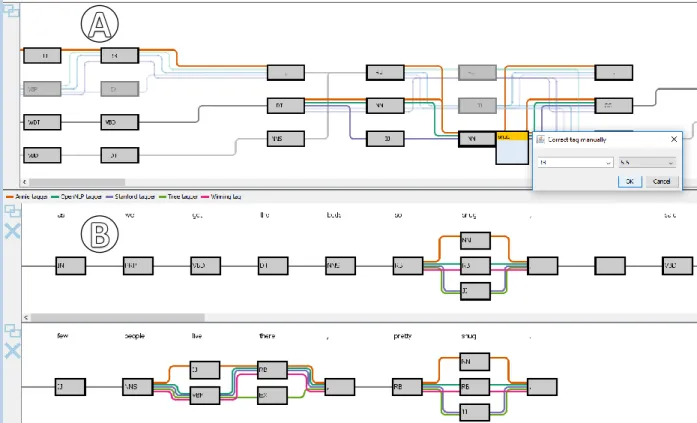Click the Tree tagger legend entry

[x=178, y=196]
